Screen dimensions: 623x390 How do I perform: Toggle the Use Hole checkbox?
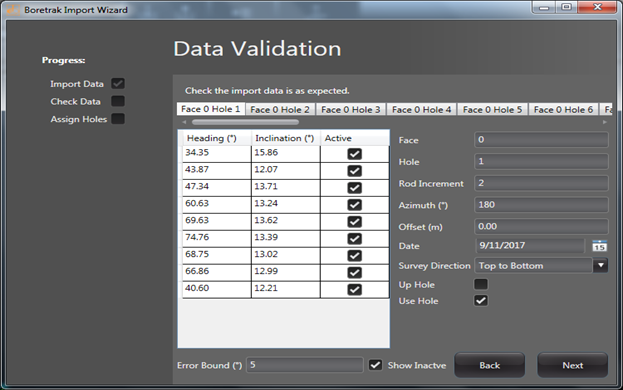tap(481, 301)
